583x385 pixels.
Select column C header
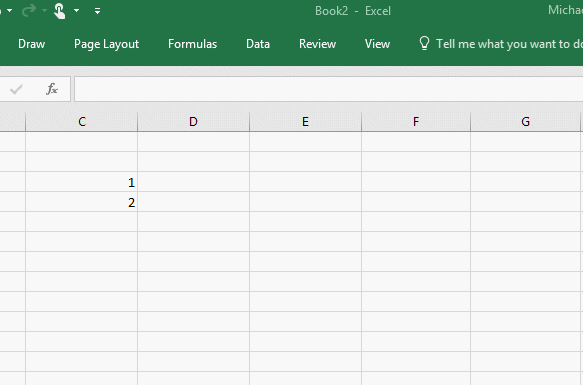(81, 122)
